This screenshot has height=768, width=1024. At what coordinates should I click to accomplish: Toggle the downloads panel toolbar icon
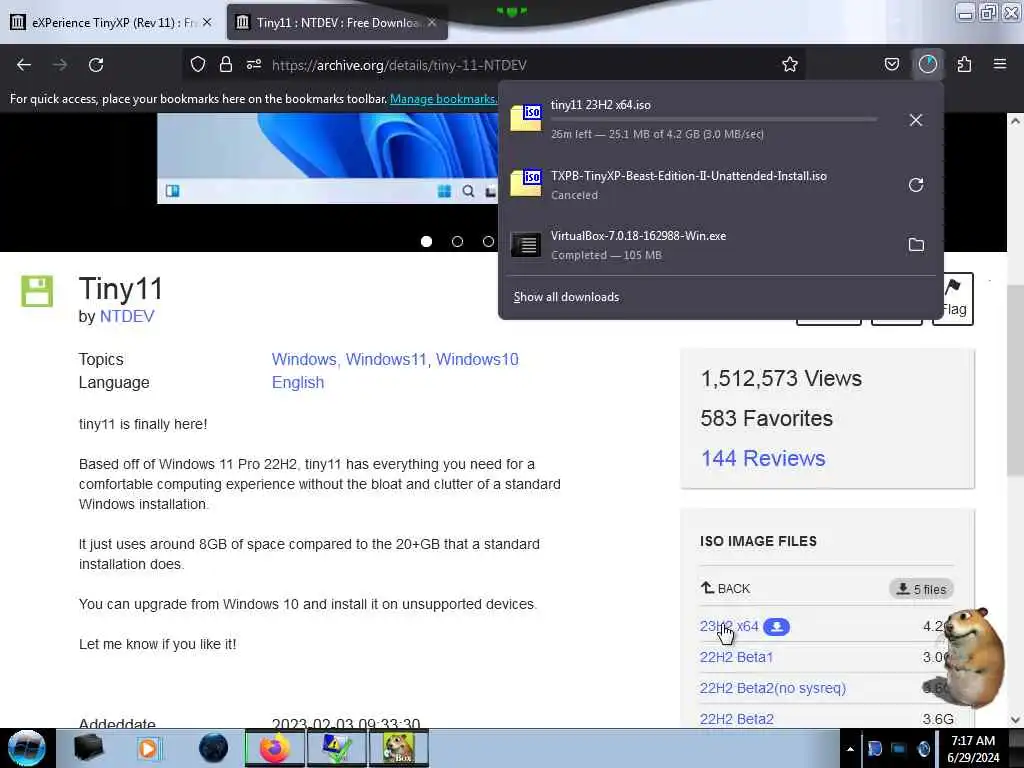click(928, 64)
